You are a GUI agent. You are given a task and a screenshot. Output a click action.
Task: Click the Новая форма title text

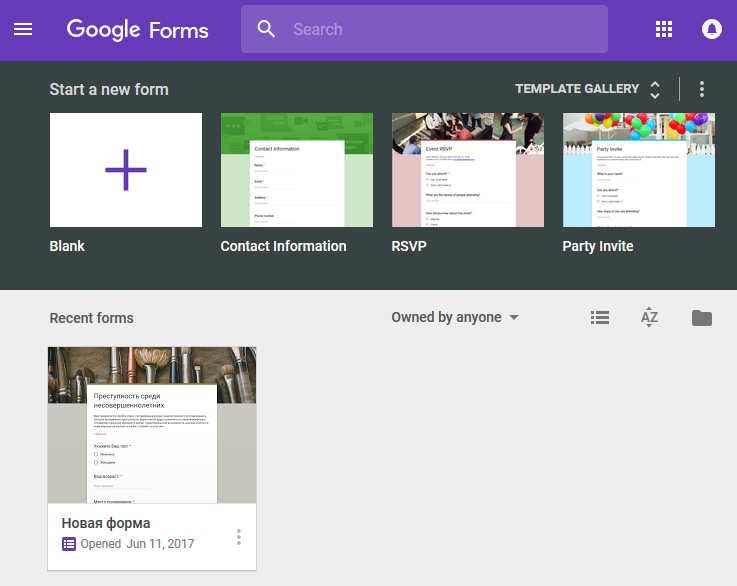pos(106,523)
